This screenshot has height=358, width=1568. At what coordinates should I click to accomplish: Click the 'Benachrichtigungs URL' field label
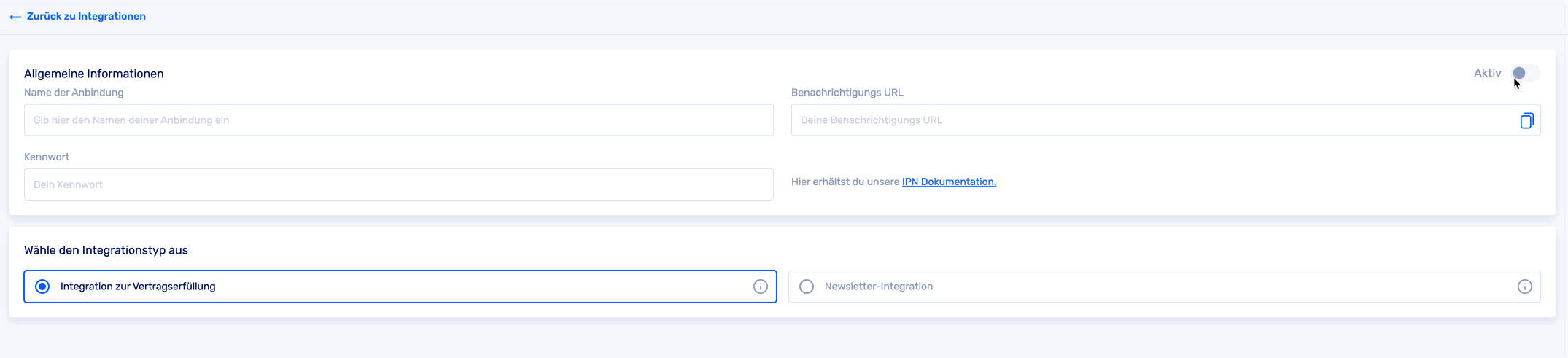(x=847, y=93)
